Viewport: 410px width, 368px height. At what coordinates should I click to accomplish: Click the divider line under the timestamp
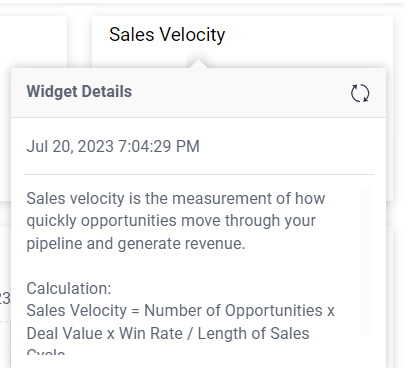click(199, 174)
